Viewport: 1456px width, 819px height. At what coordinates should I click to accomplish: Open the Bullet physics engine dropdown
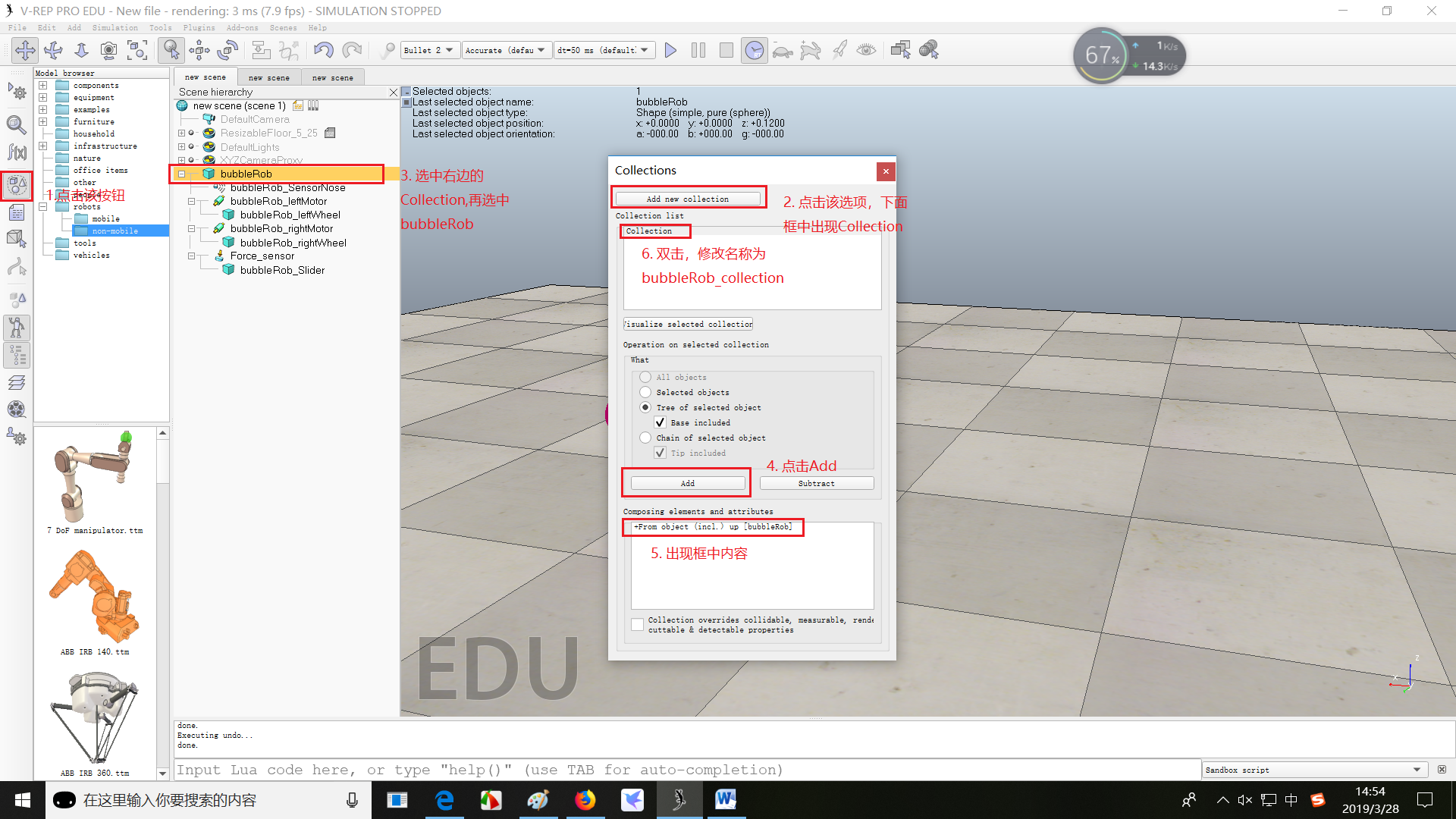point(429,50)
